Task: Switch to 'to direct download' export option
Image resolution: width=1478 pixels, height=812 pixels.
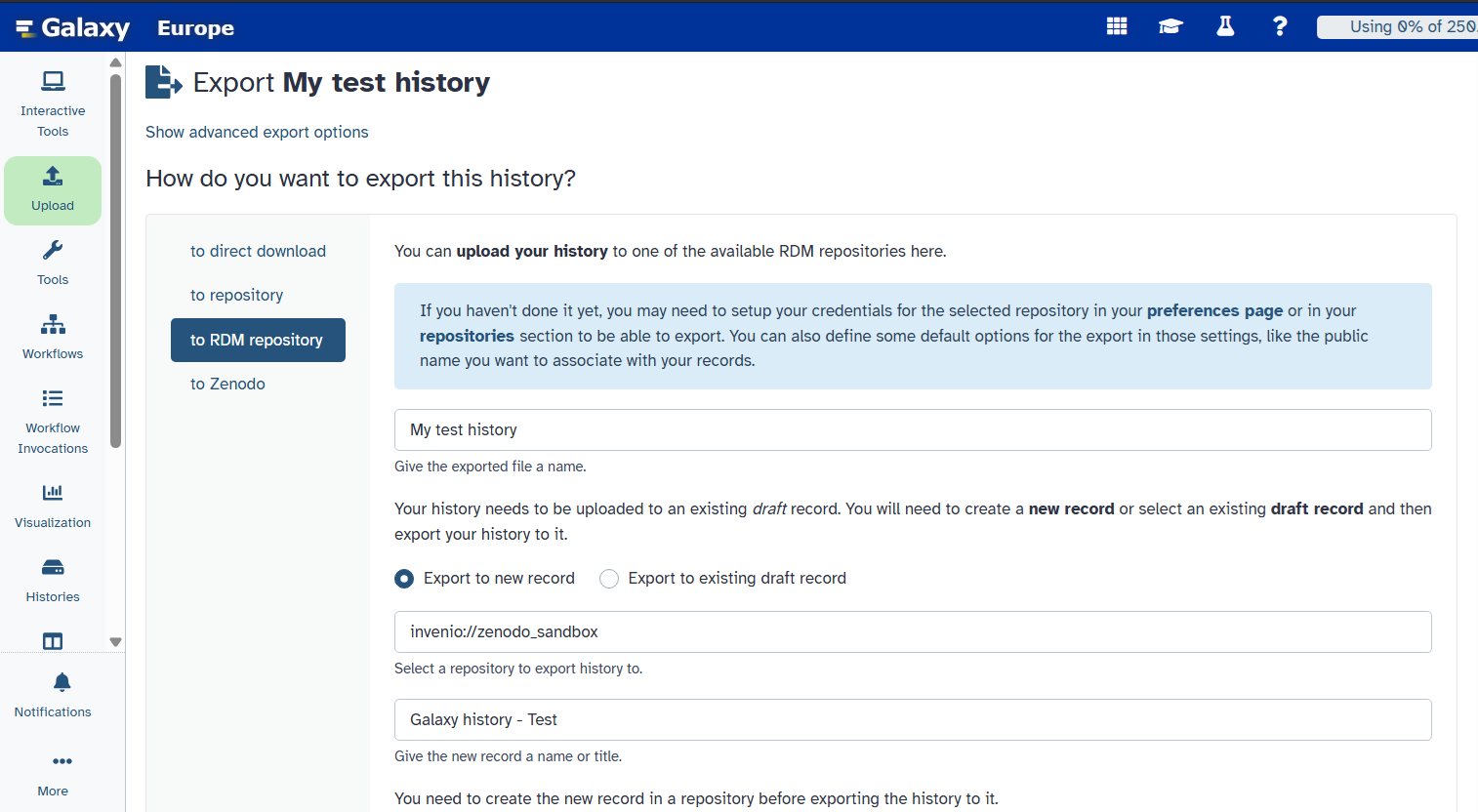Action: [x=258, y=251]
